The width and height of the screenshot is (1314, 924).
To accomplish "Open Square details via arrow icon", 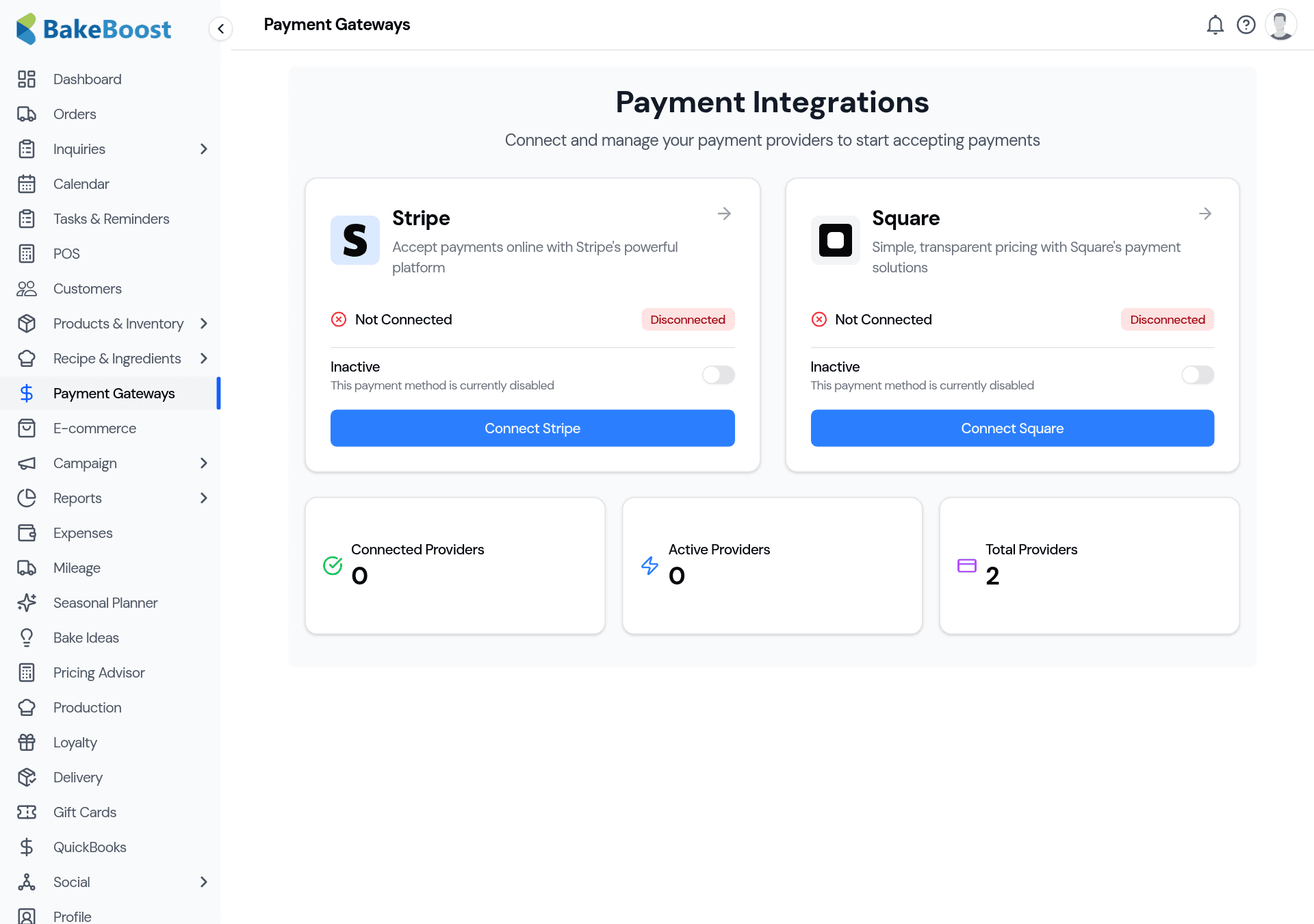I will click(1205, 214).
